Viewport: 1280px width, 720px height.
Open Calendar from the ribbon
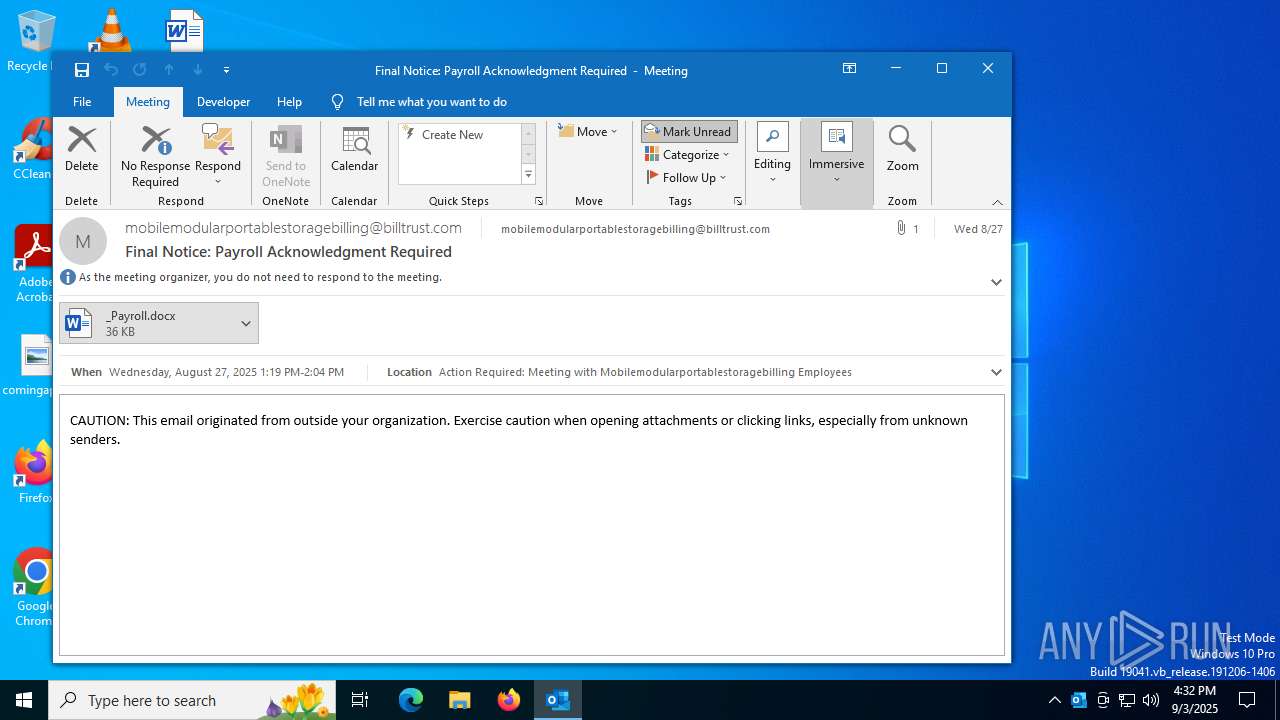[x=354, y=150]
